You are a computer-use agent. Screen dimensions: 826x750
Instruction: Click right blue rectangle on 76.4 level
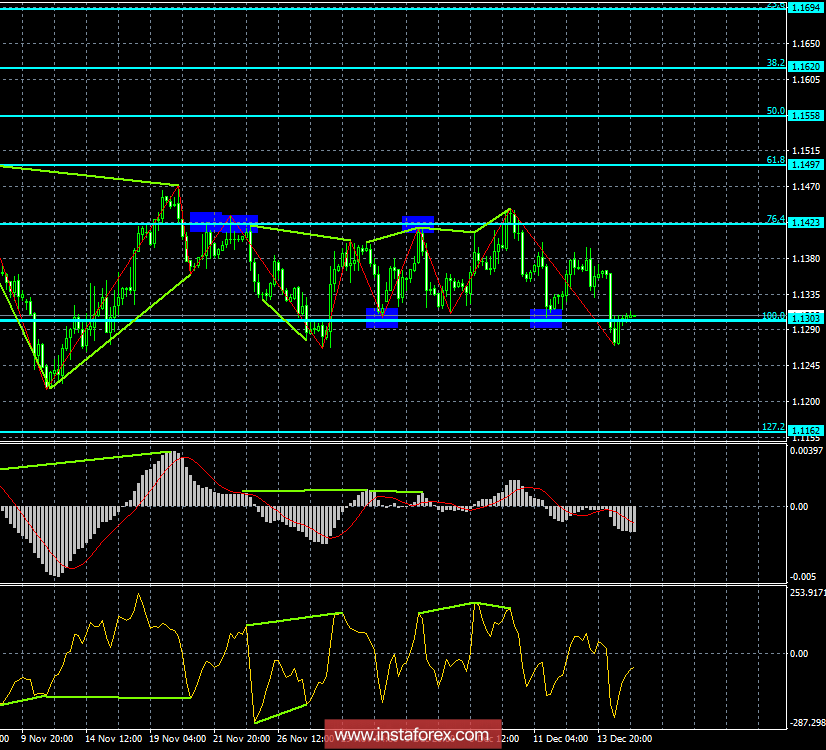pyautogui.click(x=417, y=222)
